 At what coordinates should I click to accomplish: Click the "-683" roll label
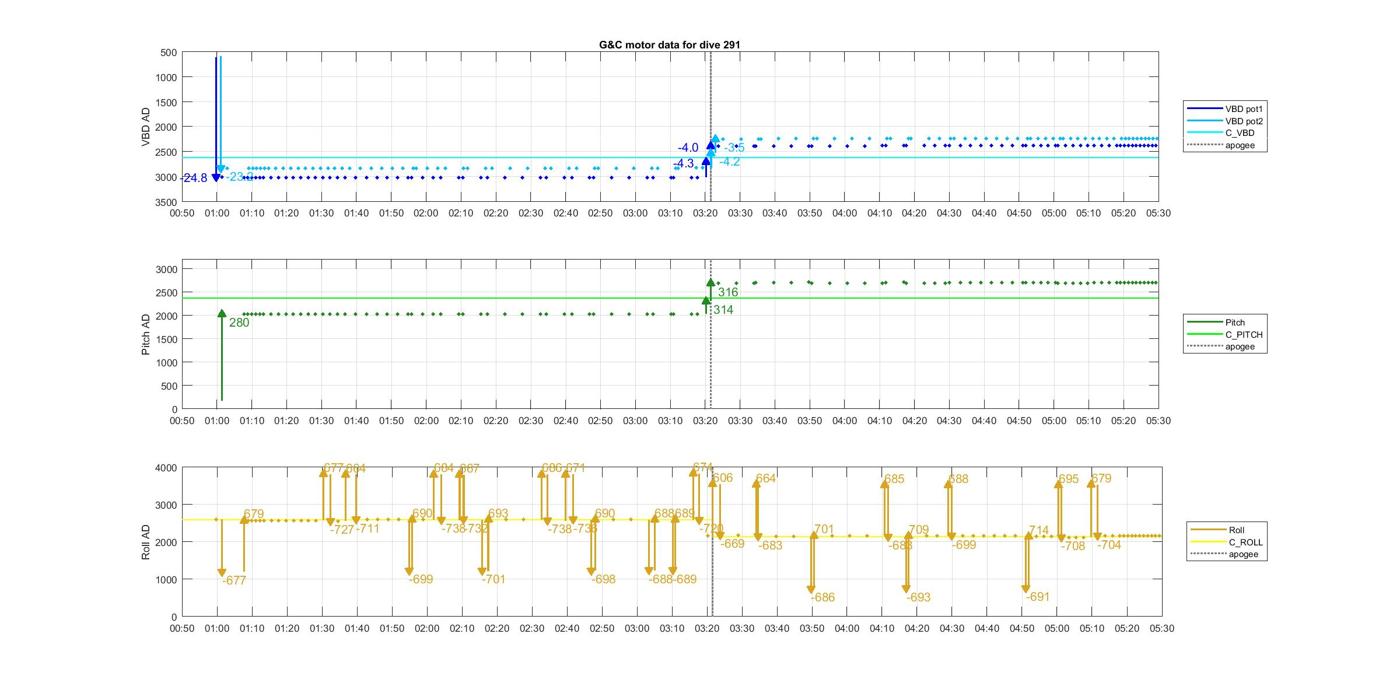pyautogui.click(x=770, y=547)
